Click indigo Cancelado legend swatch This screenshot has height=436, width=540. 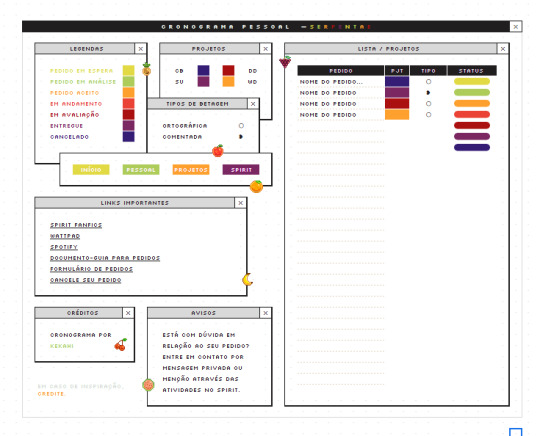(x=128, y=137)
